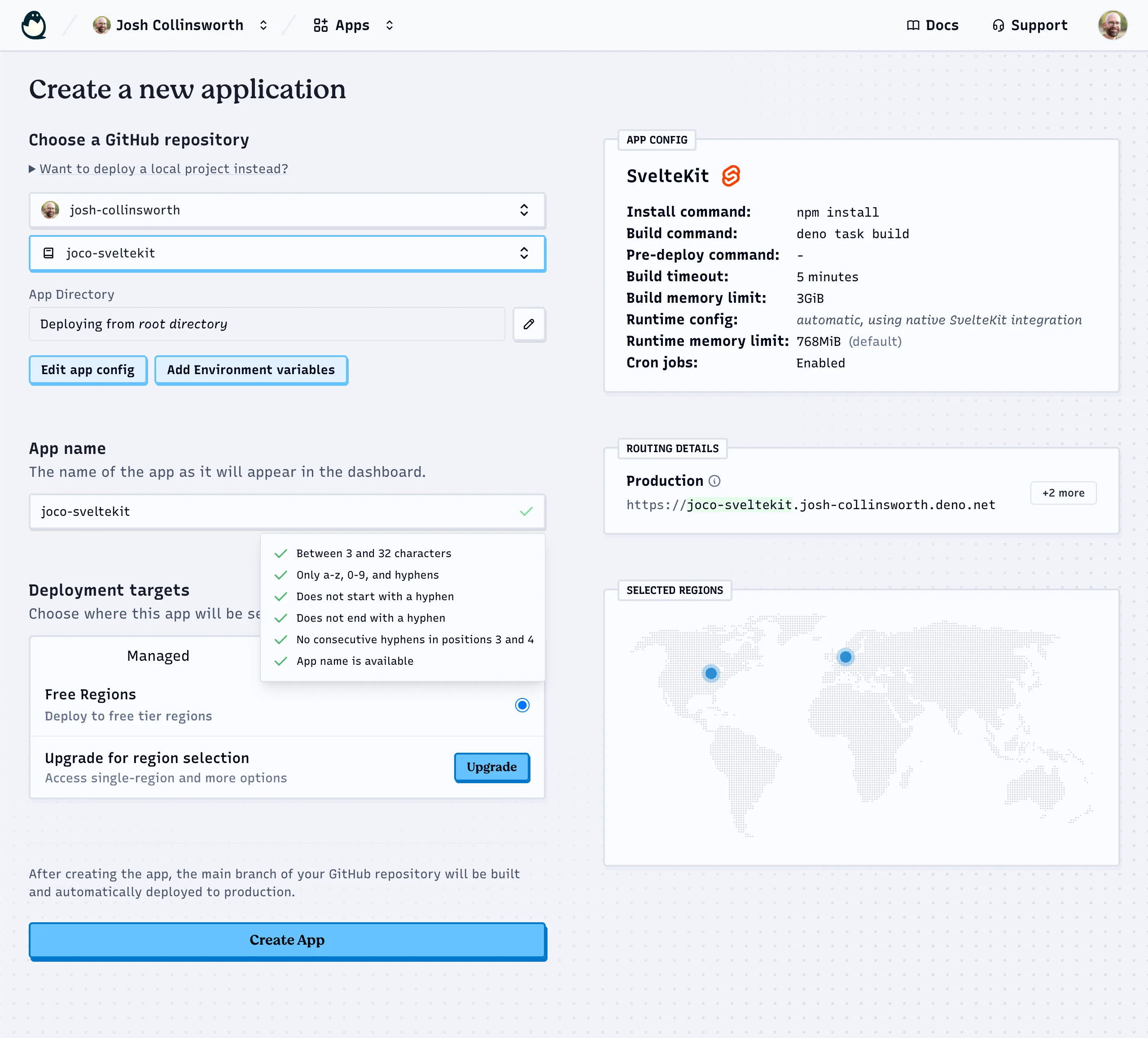Click the North America region dot on map
The image size is (1148, 1038).
coord(711,674)
